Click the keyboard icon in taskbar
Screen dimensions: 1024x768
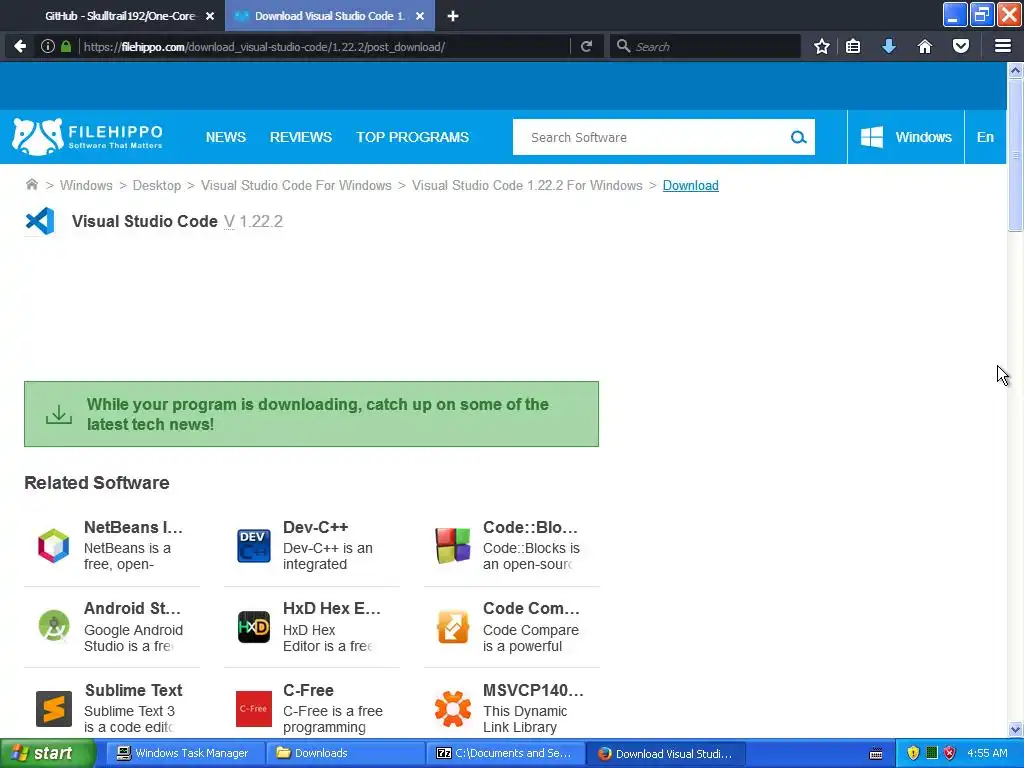point(876,754)
